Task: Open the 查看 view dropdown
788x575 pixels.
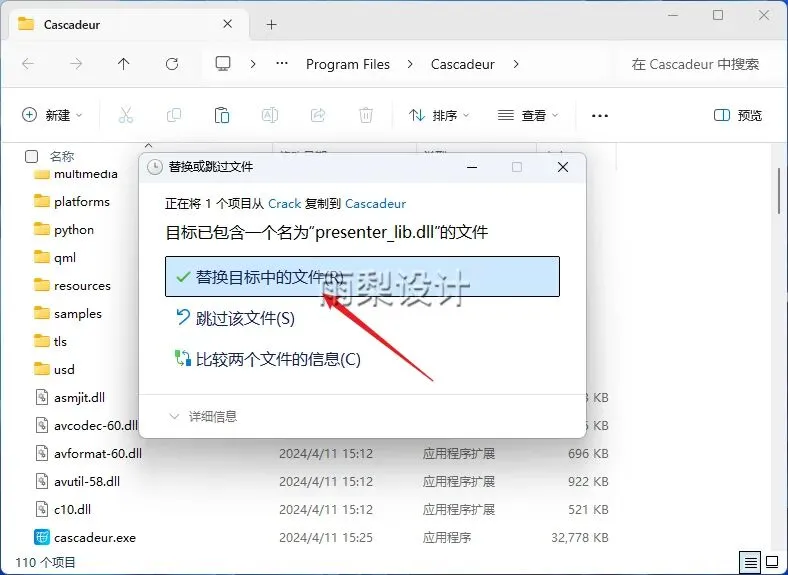Action: coord(528,115)
